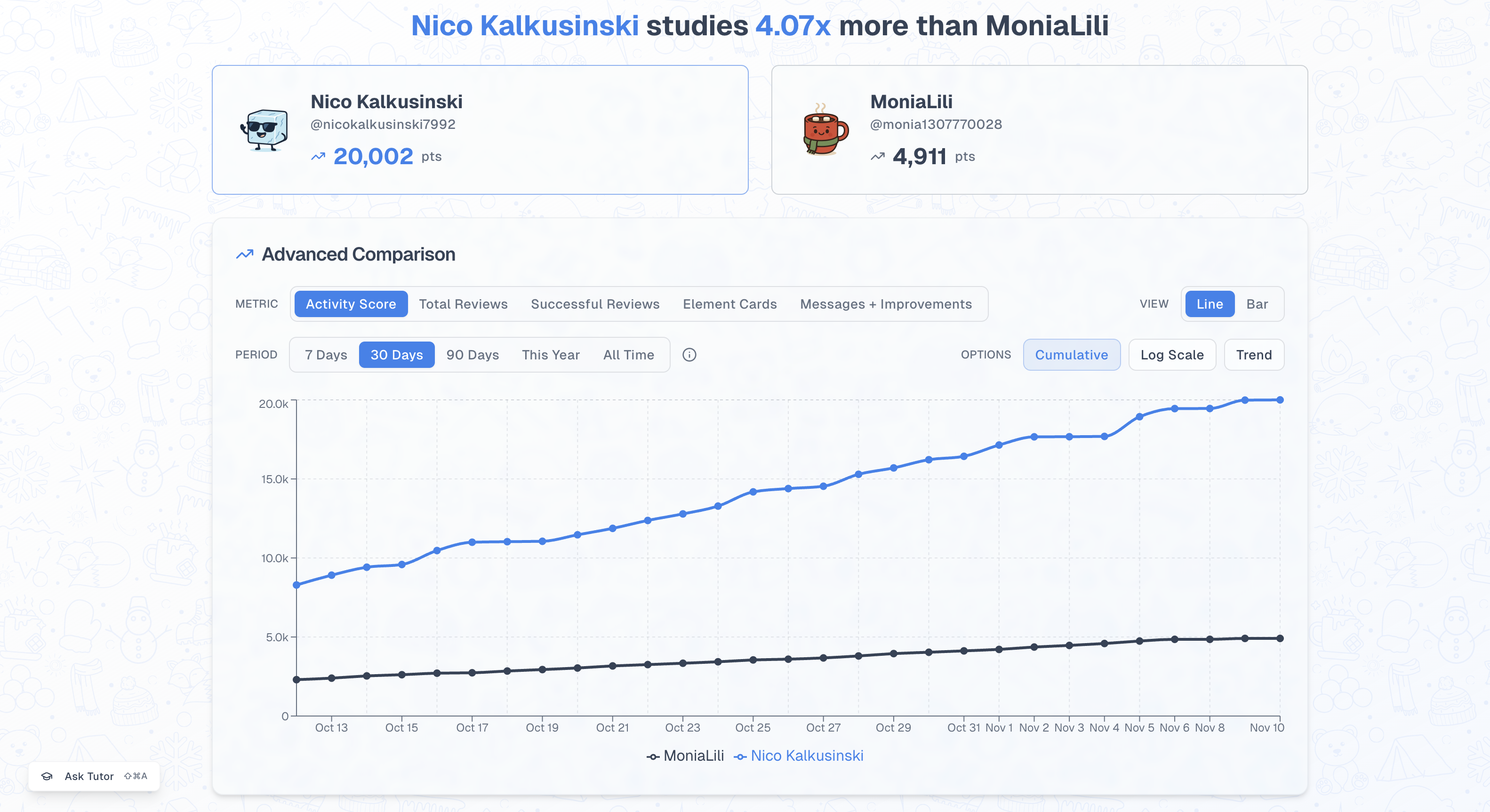Select the Successful Reviews metric

tap(594, 304)
